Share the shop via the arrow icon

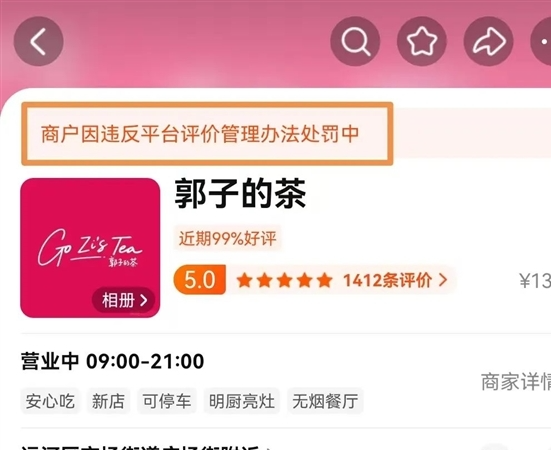[x=488, y=41]
